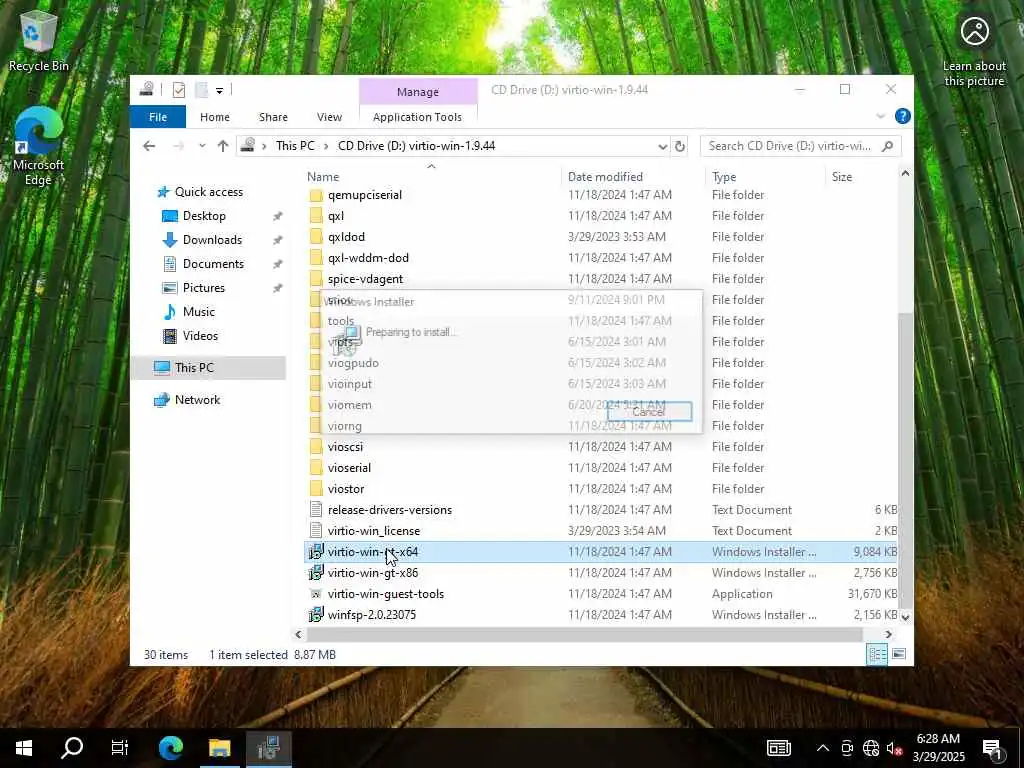Select the virtio-win-gt-x64 installer icon

(x=316, y=552)
